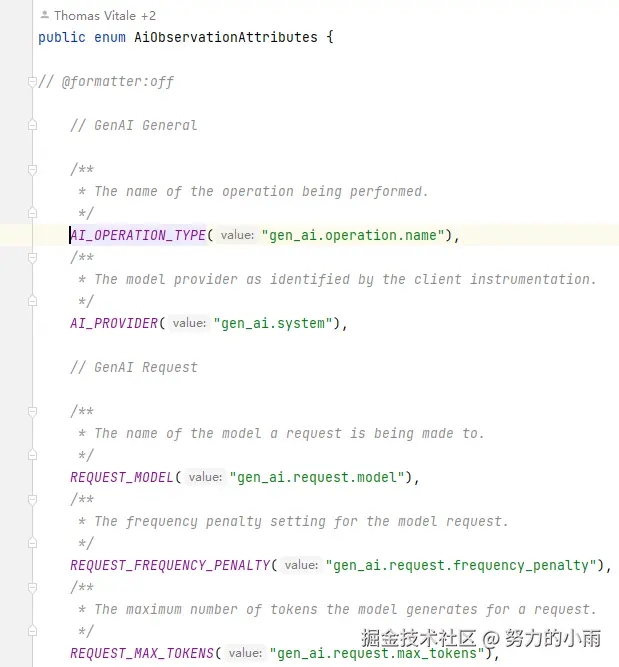The height and width of the screenshot is (667, 619).
Task: Collapse fold marker at @formatter:off comment
Action: coord(32,81)
